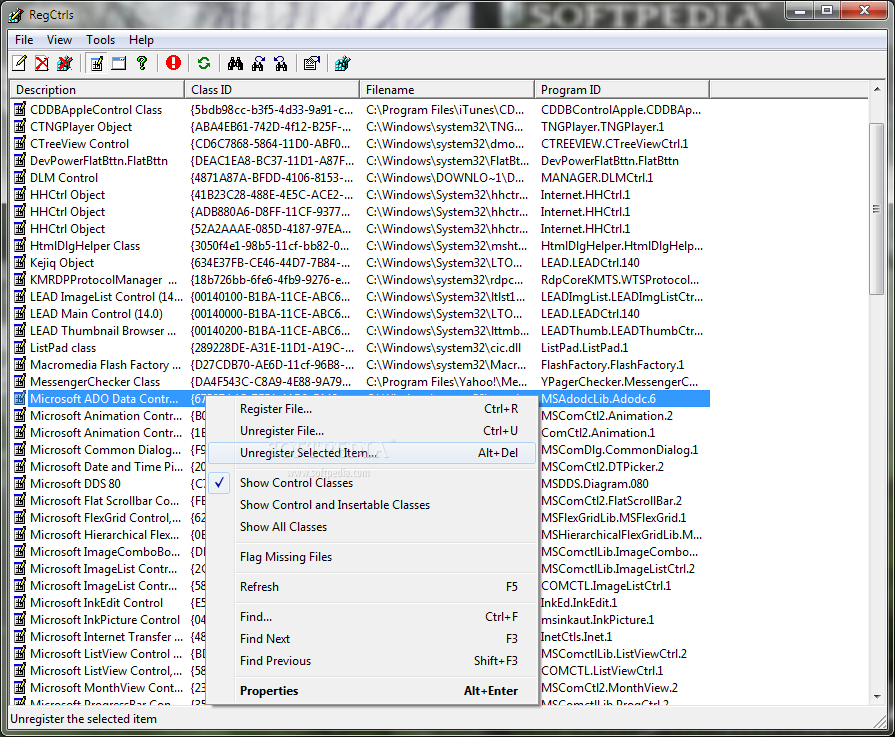895x737 pixels.
Task: Click icon beside DLM Control row
Action: [20, 177]
